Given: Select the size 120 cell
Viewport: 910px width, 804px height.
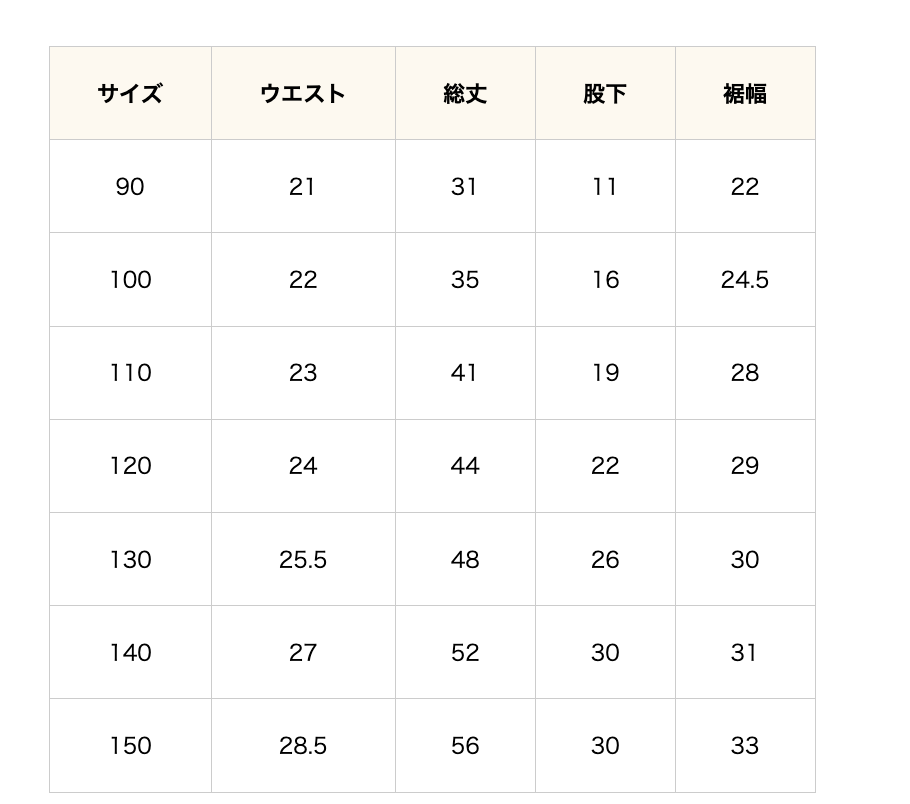Looking at the screenshot, I should (130, 466).
